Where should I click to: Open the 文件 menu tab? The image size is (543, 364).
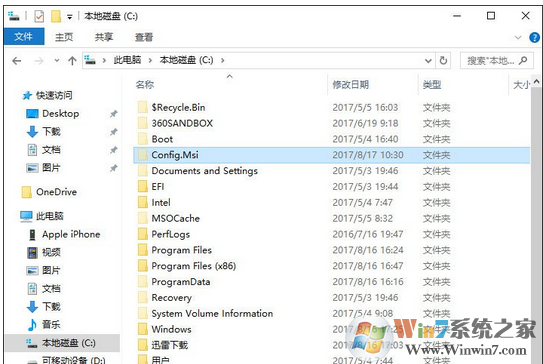[24, 37]
